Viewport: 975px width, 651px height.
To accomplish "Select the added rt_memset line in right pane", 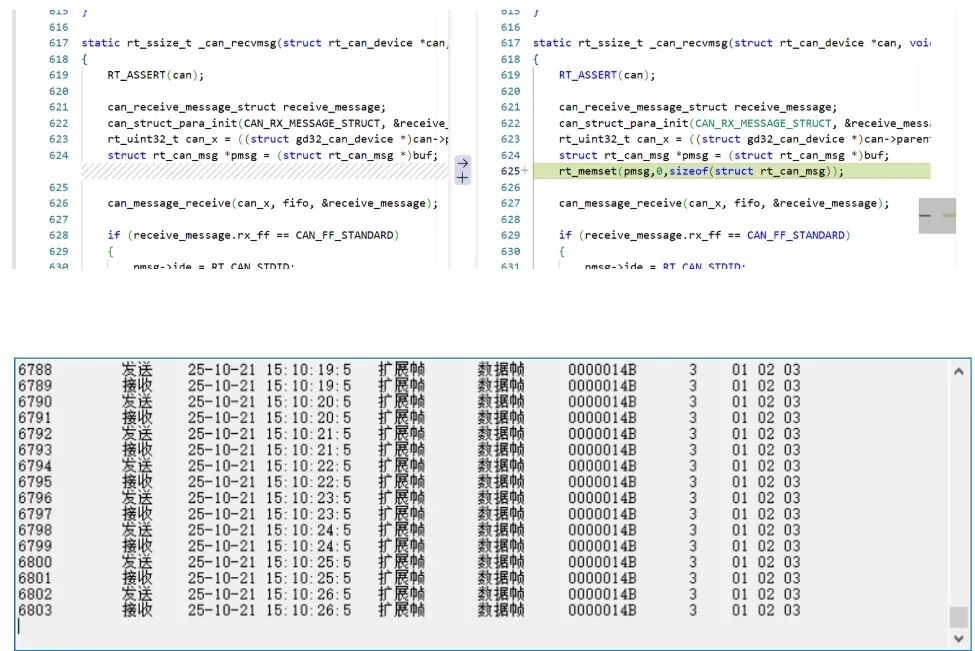I will 701,171.
